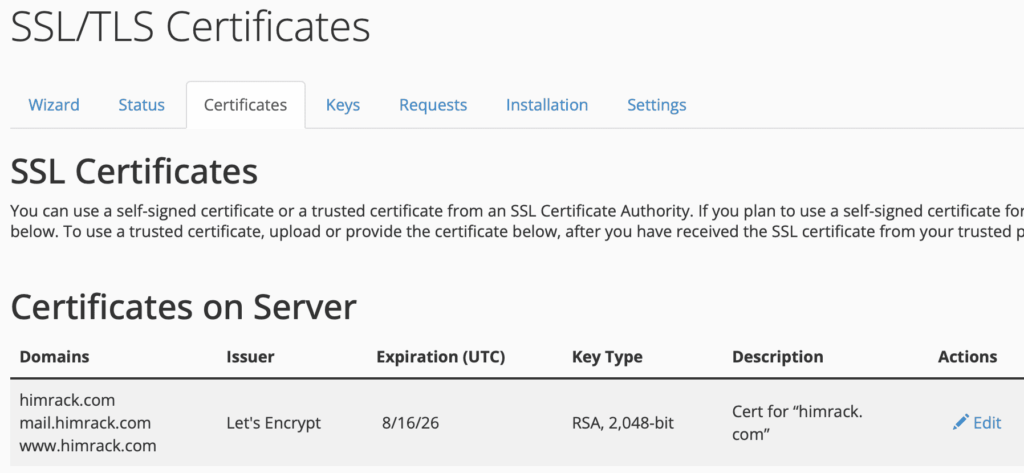Screen dimensions: 1024x473
Task: Switch to the Status tab
Action: tap(141, 105)
